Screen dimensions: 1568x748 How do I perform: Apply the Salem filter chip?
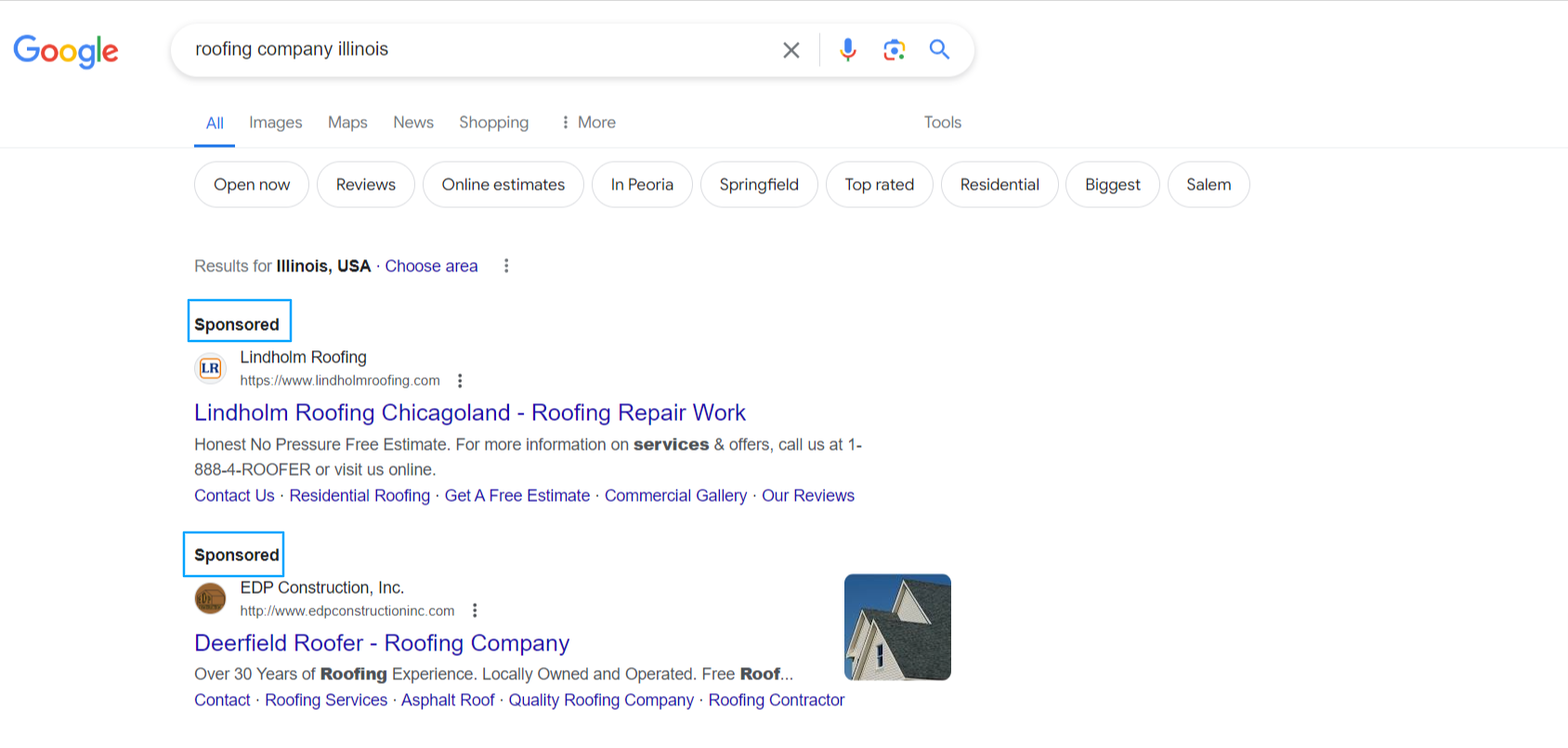point(1209,185)
